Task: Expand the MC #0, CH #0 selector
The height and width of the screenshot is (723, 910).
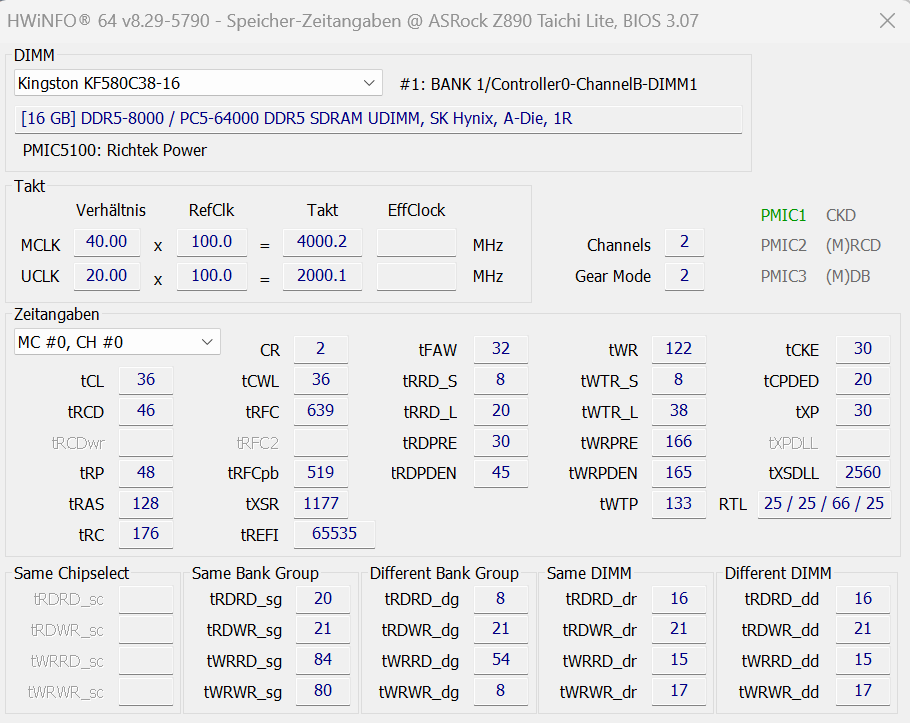Action: (x=117, y=342)
